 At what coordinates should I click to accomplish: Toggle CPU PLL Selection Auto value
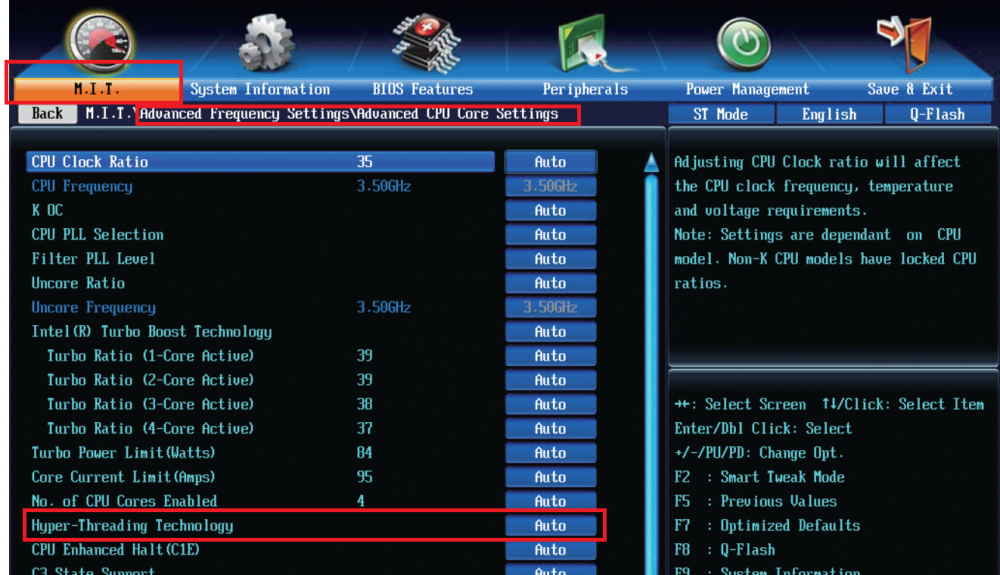tap(550, 235)
